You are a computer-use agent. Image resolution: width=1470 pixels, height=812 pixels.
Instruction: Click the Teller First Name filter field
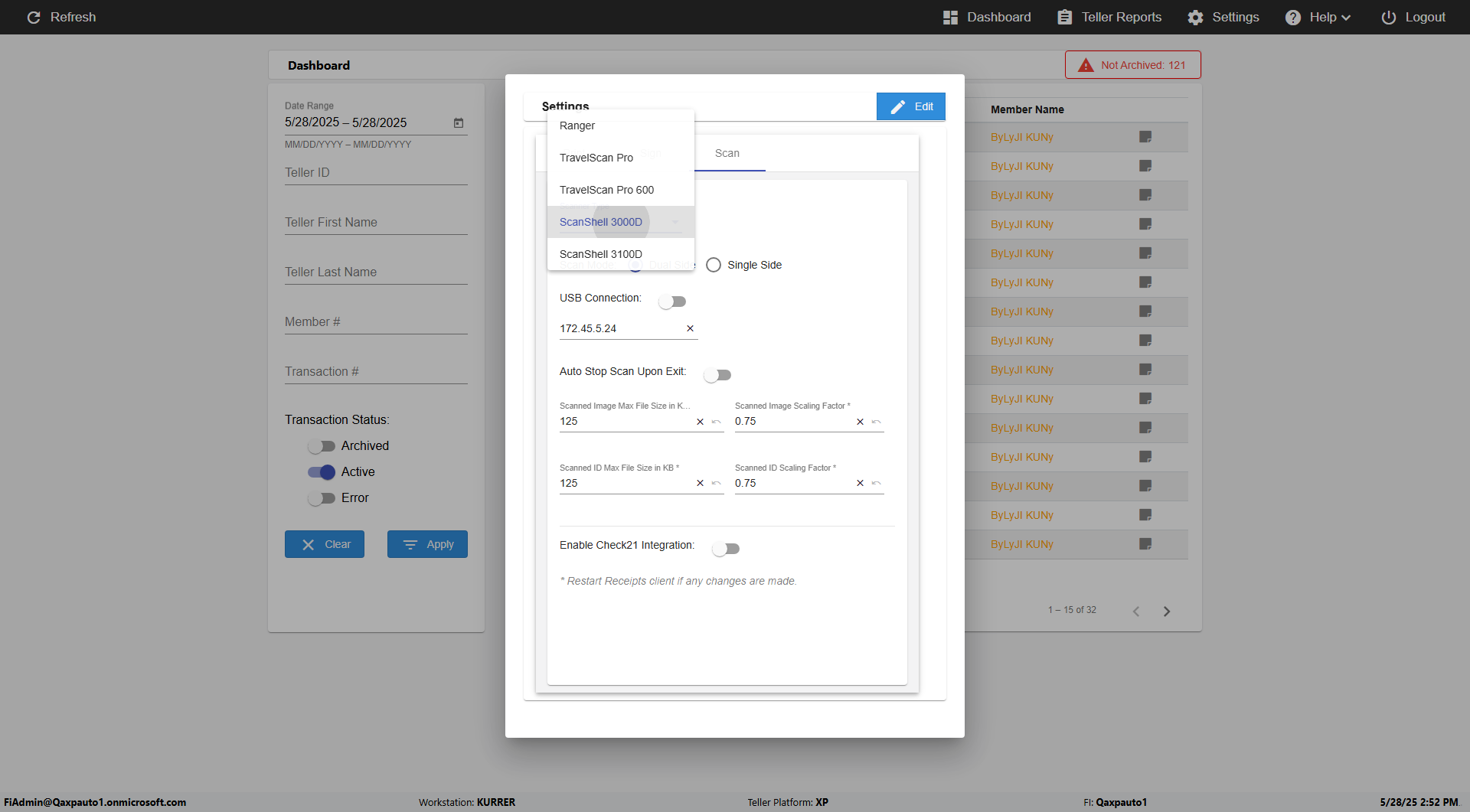[x=376, y=223]
